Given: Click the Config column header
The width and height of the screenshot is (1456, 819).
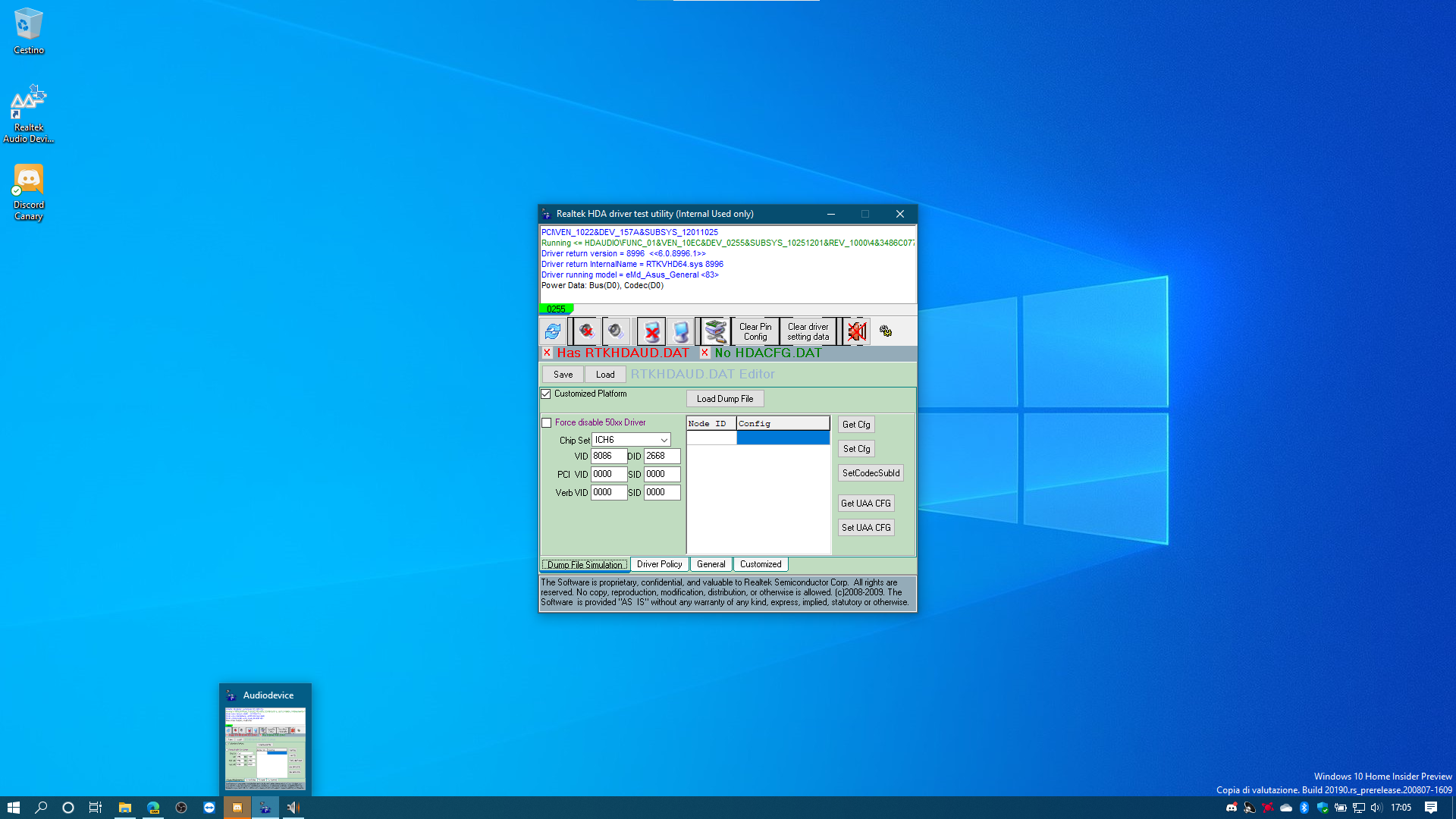Looking at the screenshot, I should coord(783,424).
